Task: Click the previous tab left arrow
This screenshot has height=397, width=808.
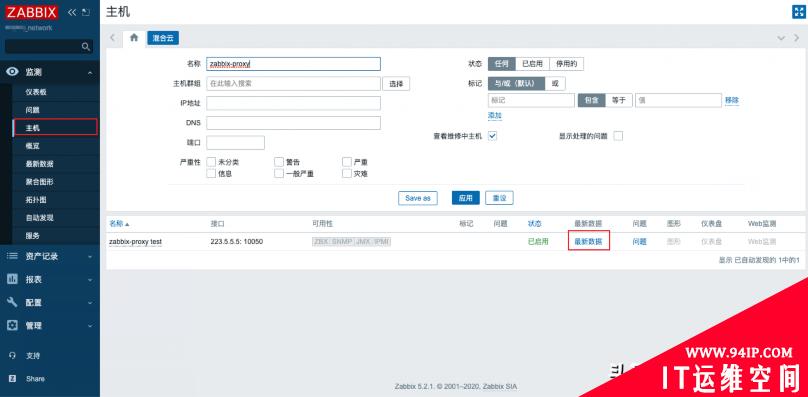Action: [x=112, y=38]
